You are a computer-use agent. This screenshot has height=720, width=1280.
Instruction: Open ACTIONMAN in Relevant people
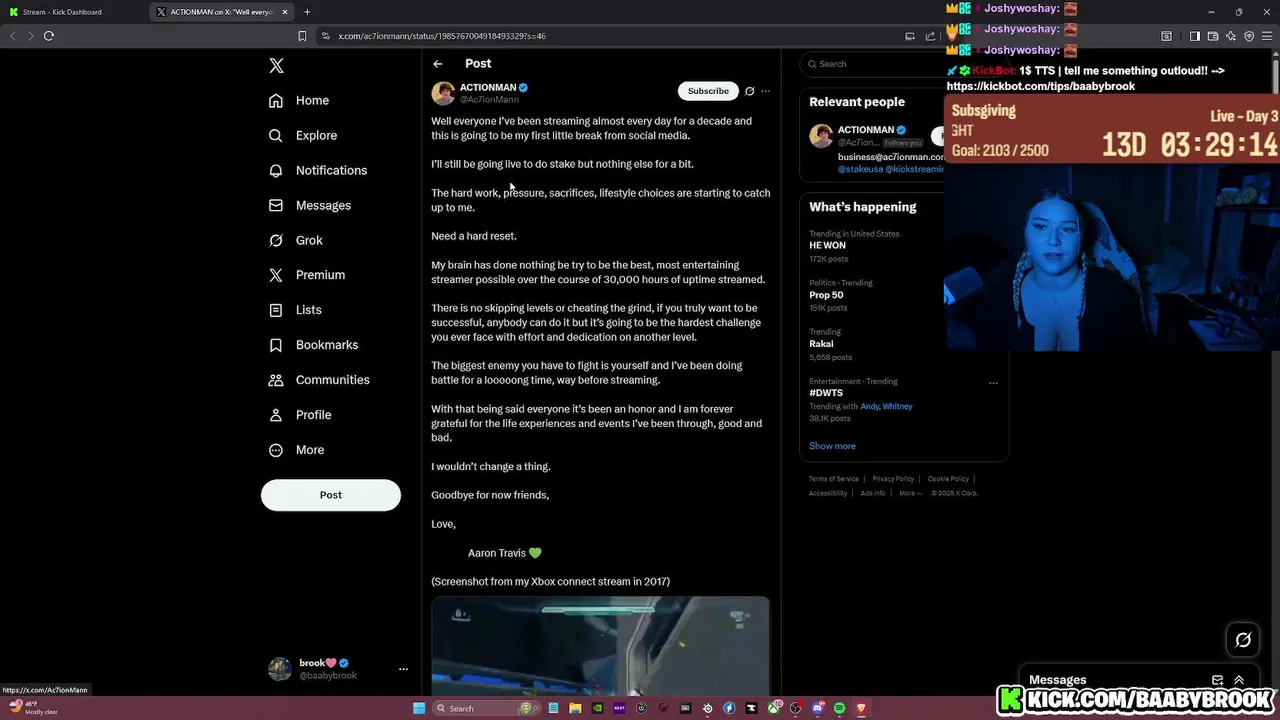(866, 130)
